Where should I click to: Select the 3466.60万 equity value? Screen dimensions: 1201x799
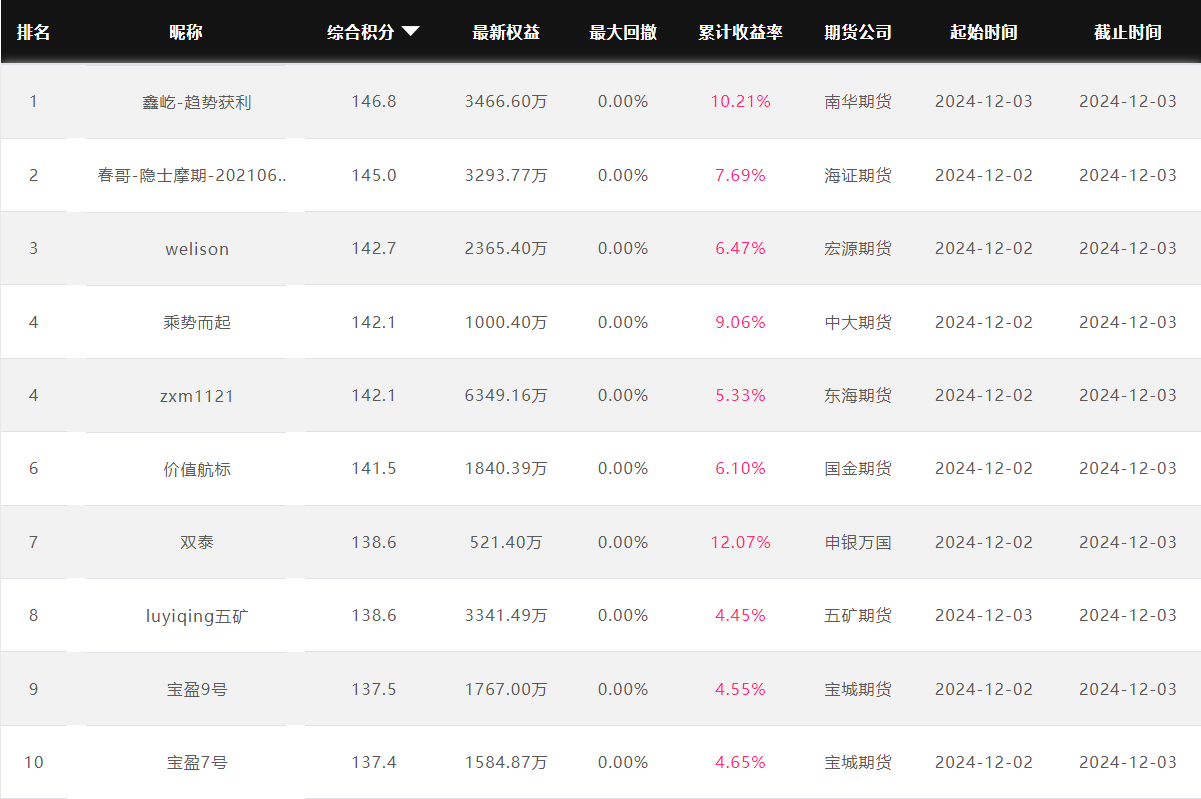coord(506,102)
